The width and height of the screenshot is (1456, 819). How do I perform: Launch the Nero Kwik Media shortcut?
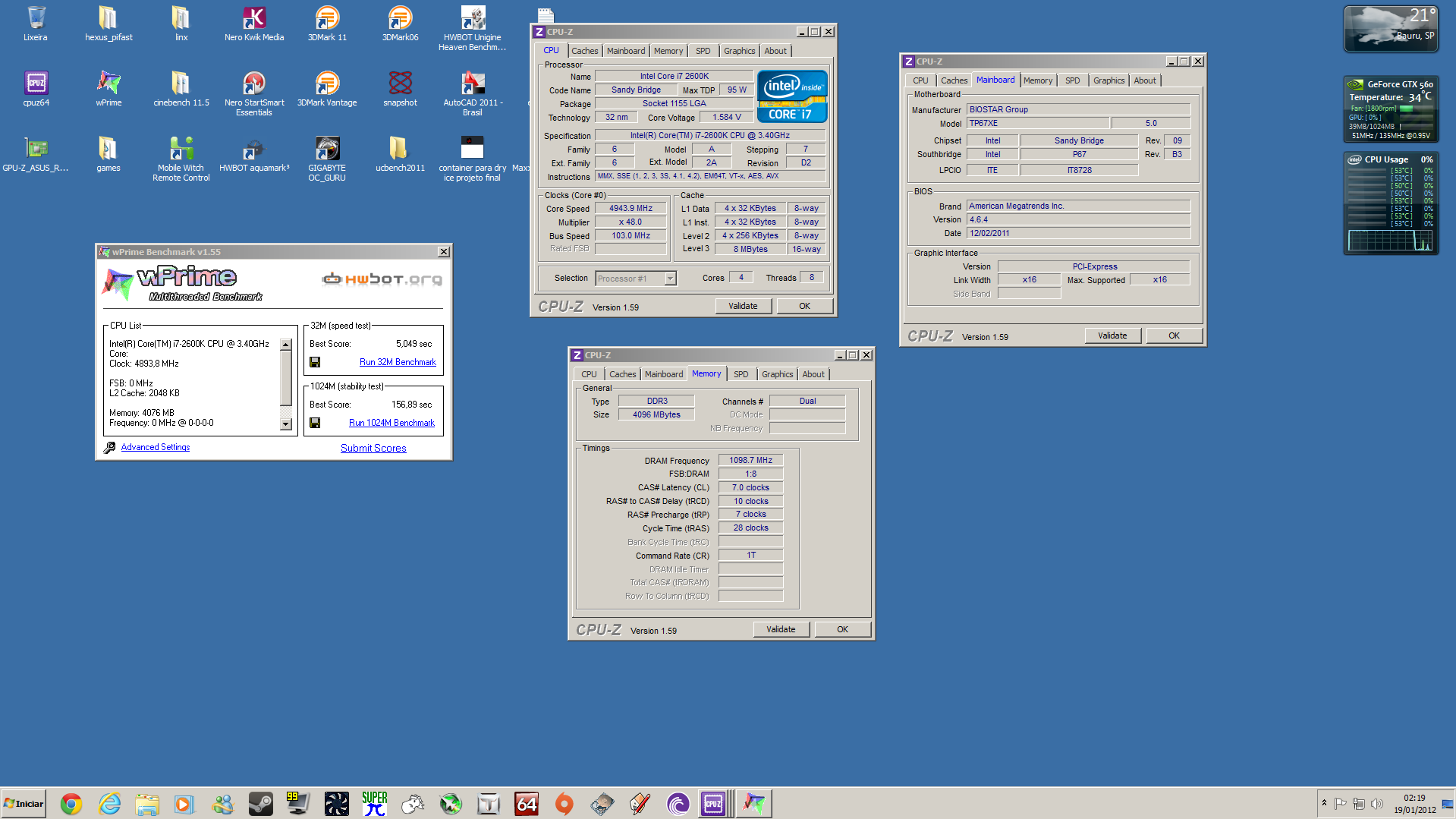click(x=254, y=24)
